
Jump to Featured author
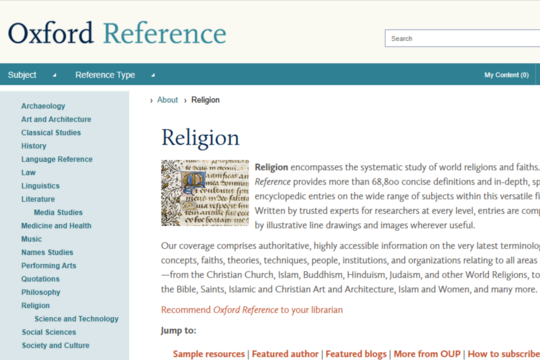(285, 354)
